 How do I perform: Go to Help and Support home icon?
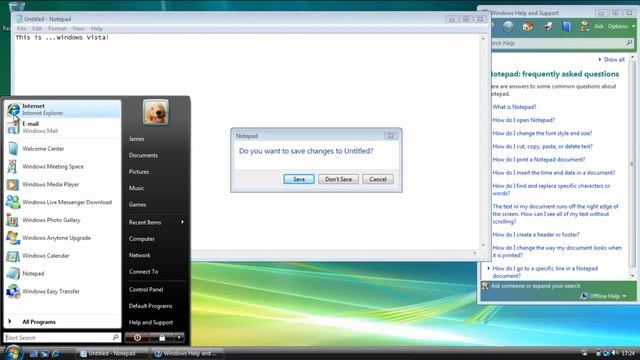(x=528, y=27)
